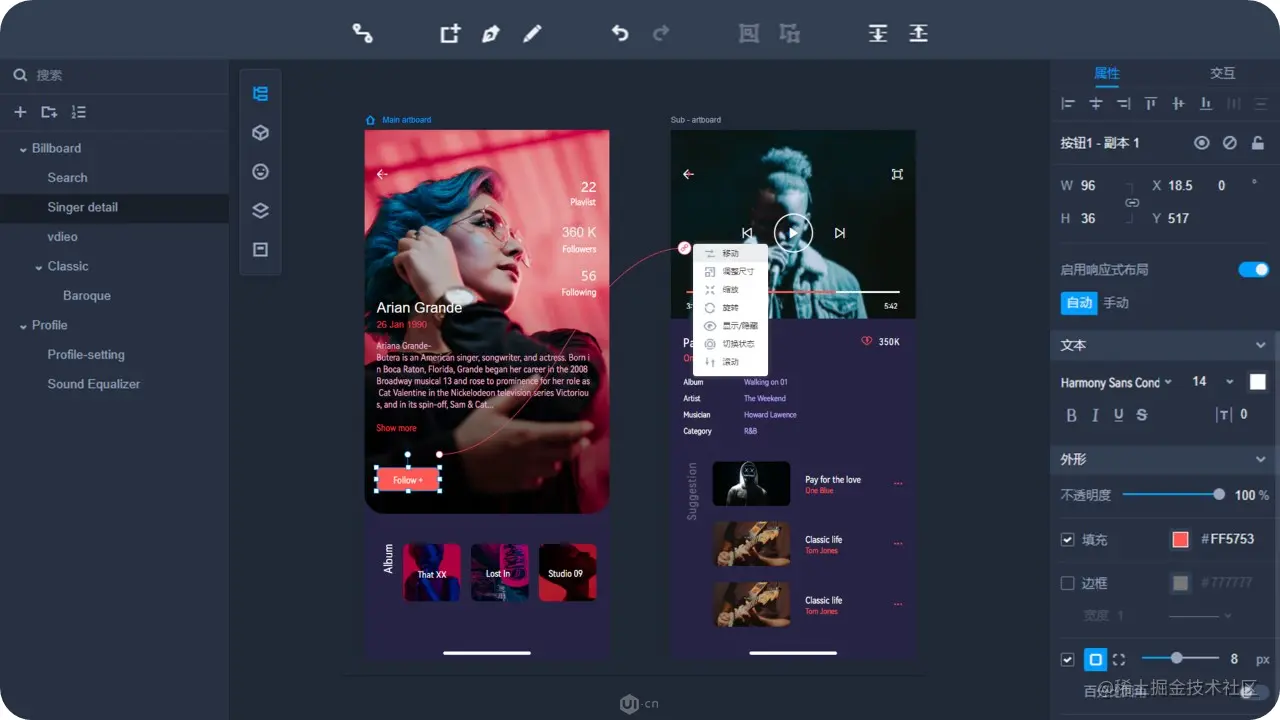Viewport: 1280px width, 720px height.
Task: Collapse the 文本 section
Action: point(1260,345)
